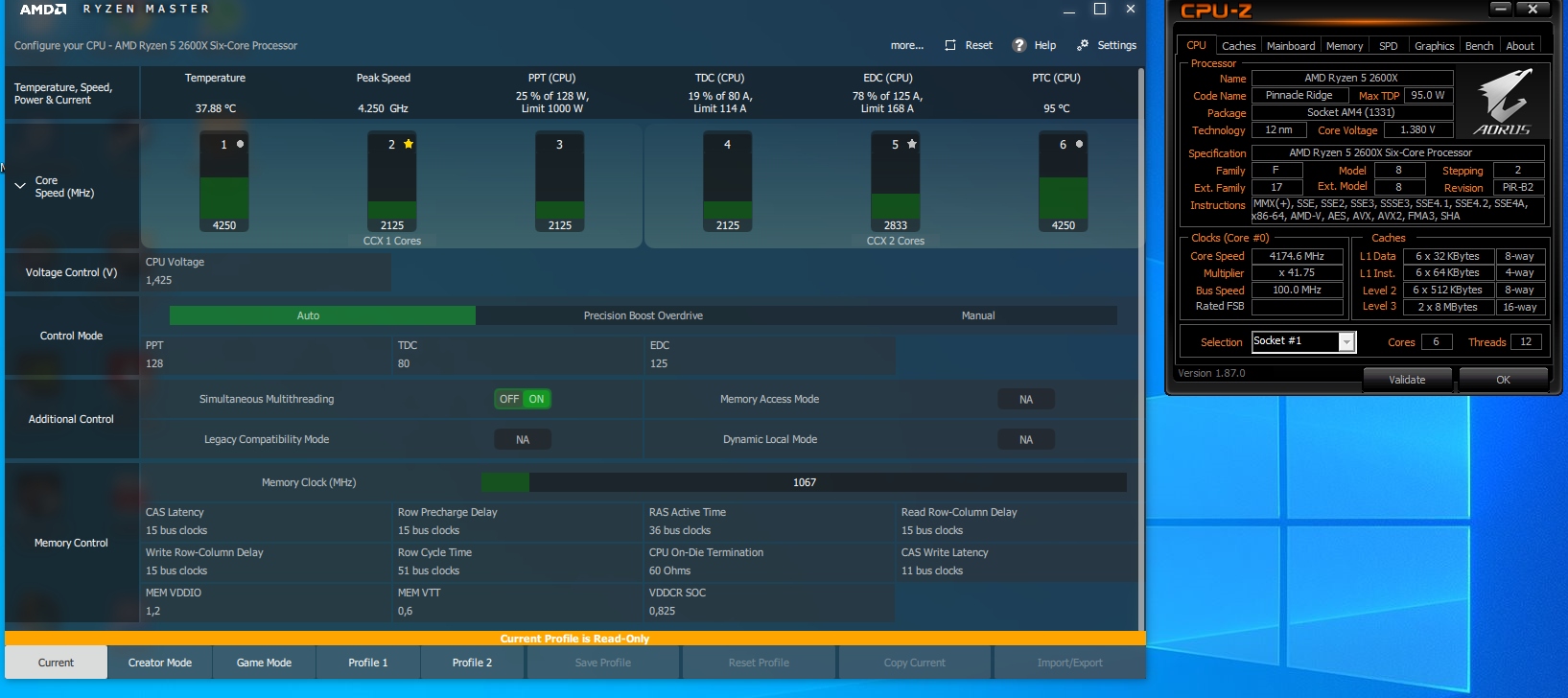1568x698 pixels.
Task: Click the OK button in CPU-Z
Action: [1503, 380]
